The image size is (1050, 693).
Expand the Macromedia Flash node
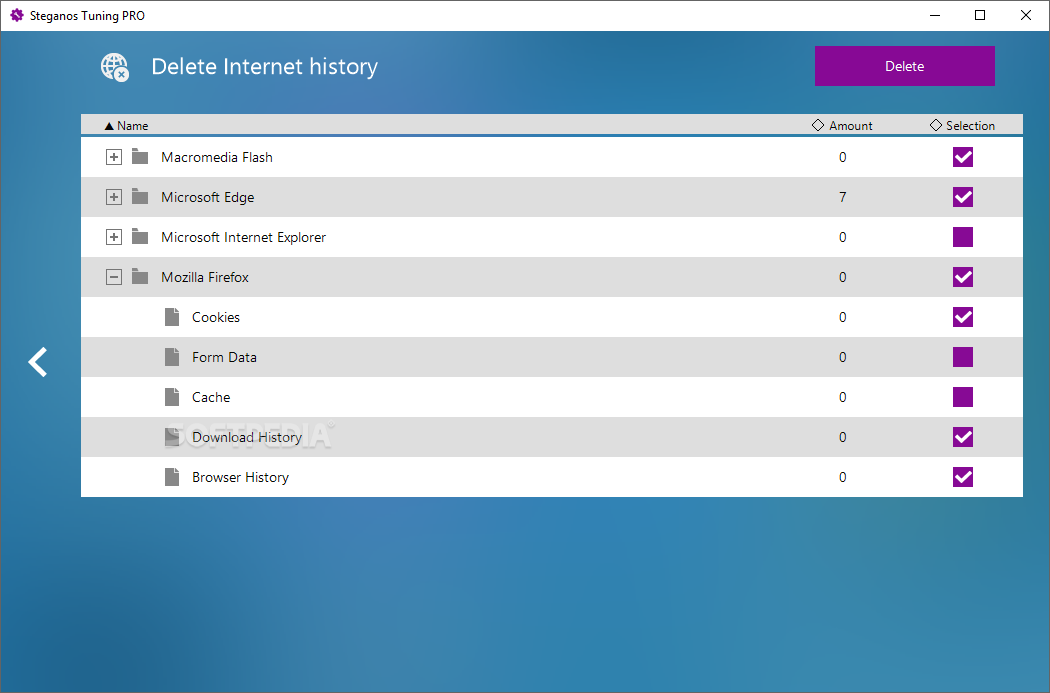coord(114,157)
